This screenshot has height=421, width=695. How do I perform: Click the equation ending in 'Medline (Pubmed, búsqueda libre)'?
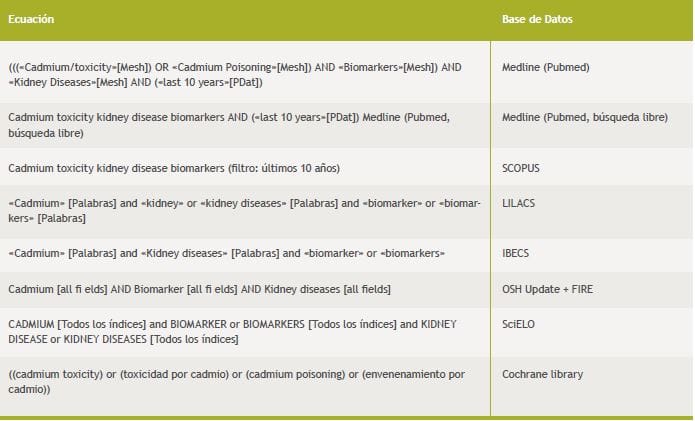point(228,124)
